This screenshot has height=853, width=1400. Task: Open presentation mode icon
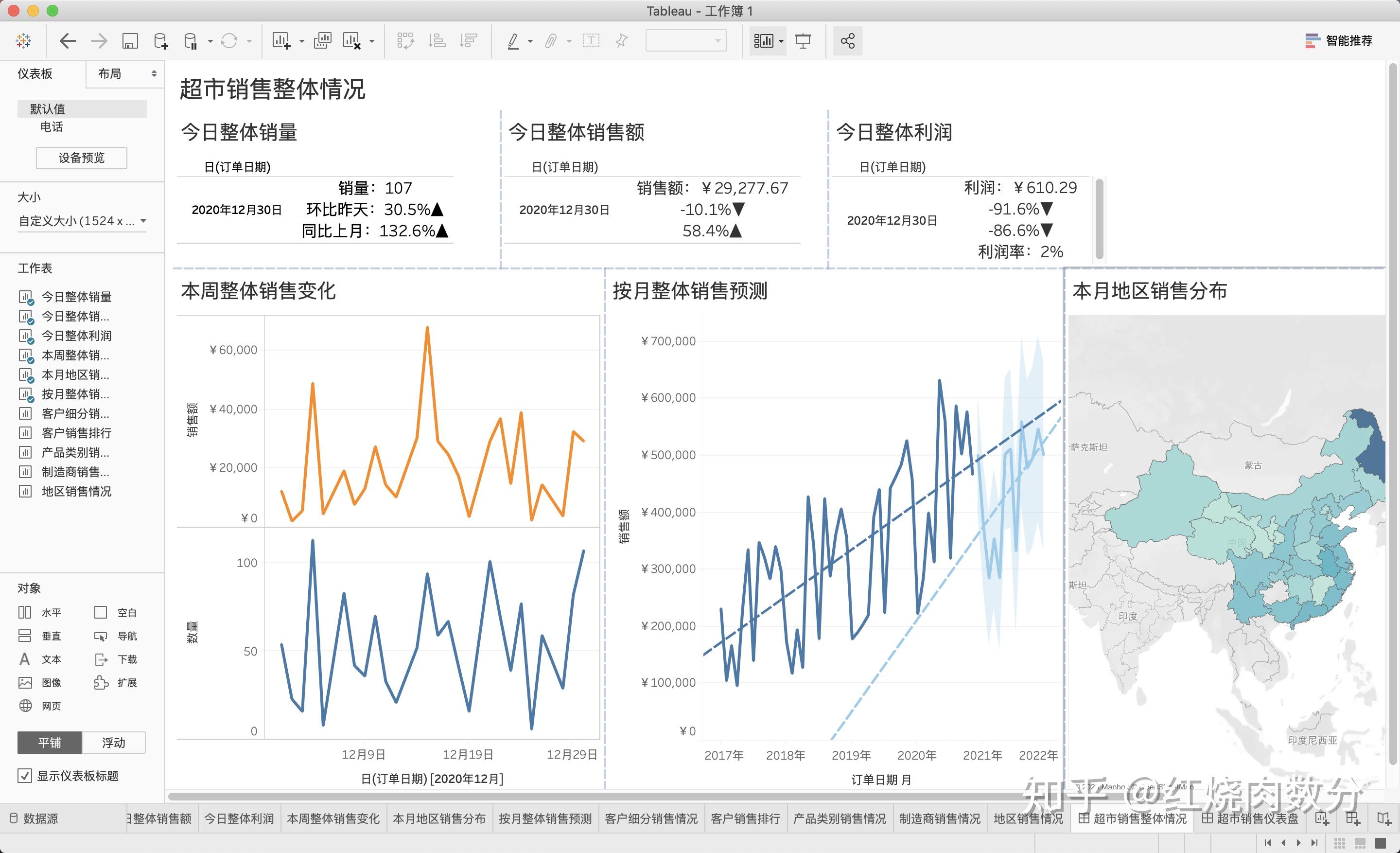click(803, 41)
